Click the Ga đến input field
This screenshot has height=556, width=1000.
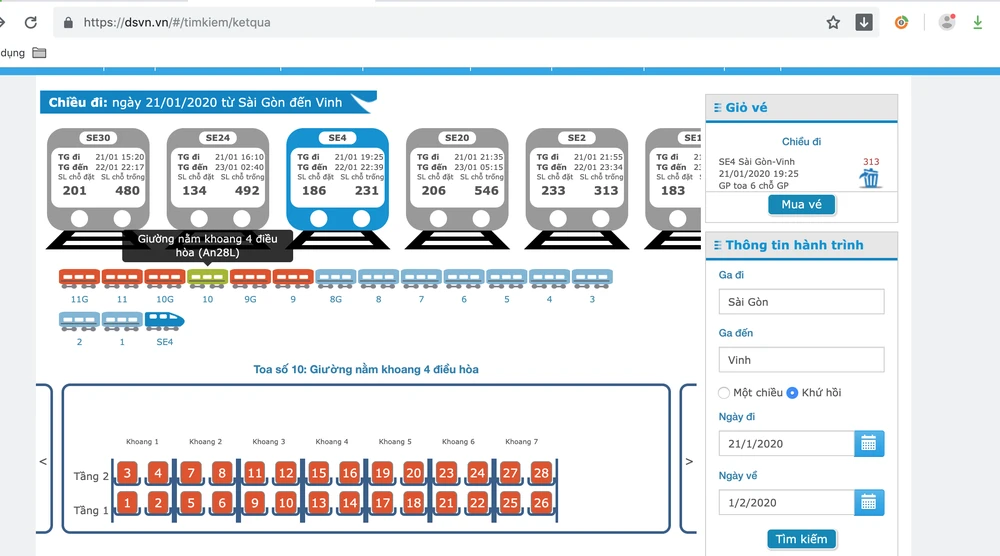[x=801, y=360]
